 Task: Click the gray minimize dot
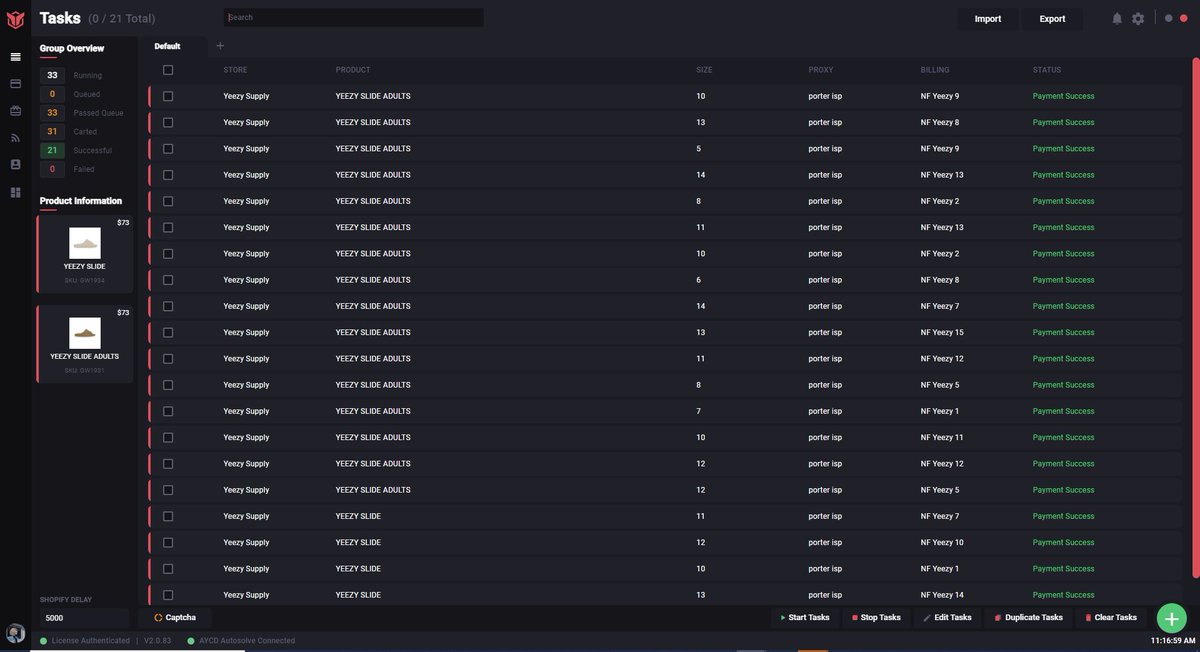pyautogui.click(x=1169, y=18)
